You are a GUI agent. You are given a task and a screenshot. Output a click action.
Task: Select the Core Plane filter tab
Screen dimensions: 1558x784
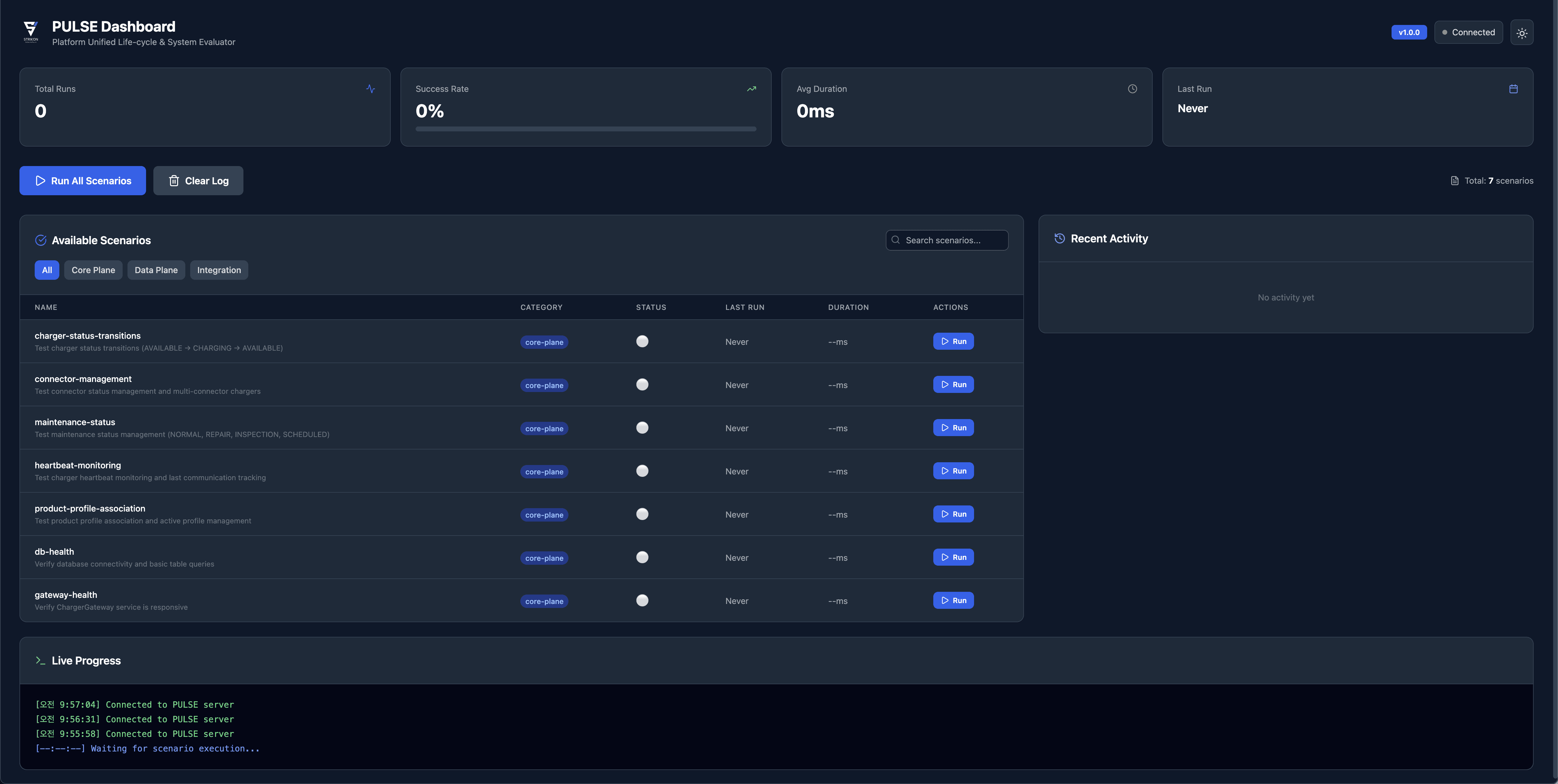93,270
